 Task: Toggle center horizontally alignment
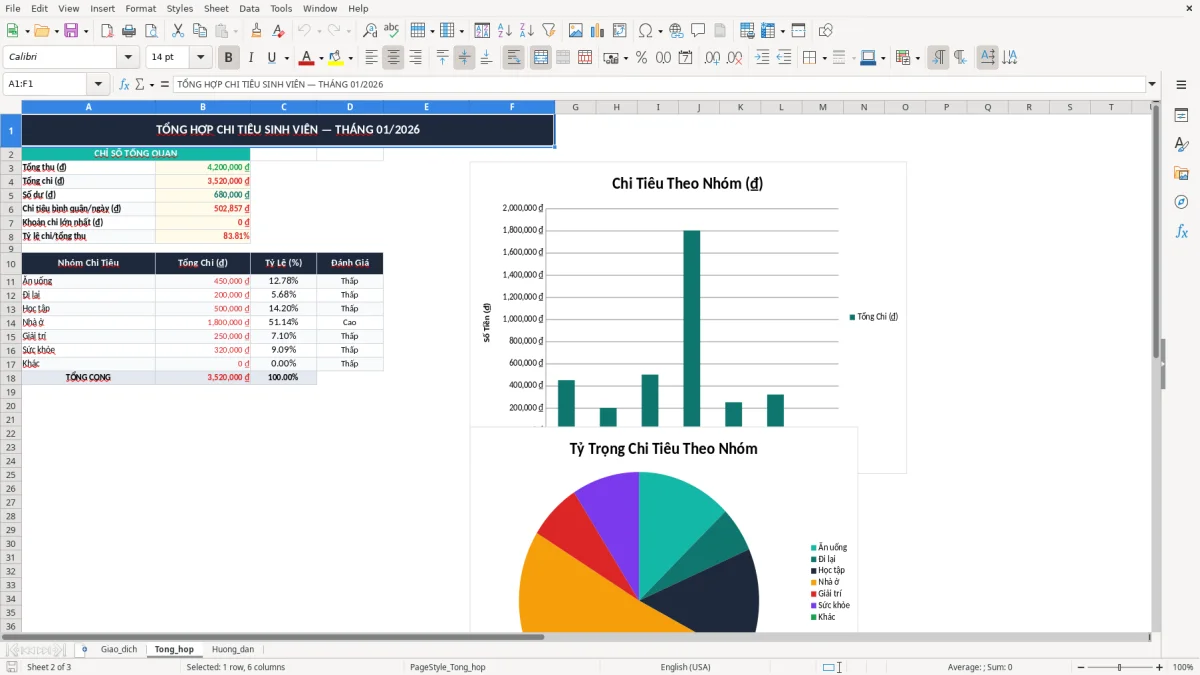point(393,58)
